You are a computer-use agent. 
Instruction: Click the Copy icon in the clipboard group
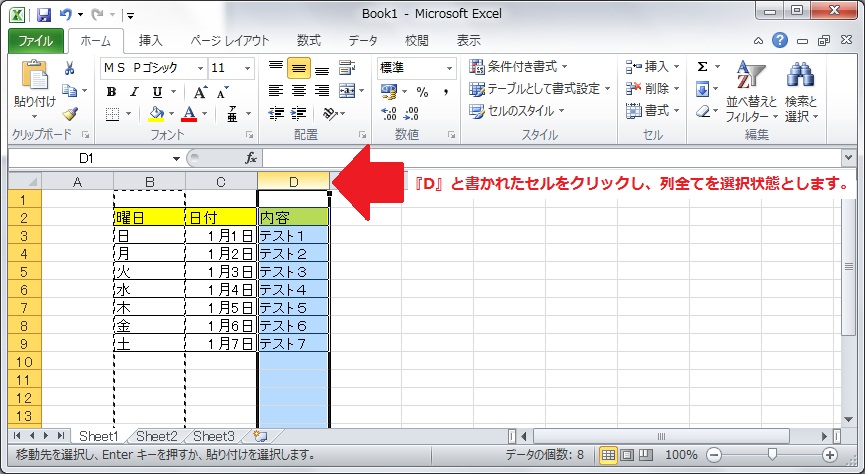coord(70,90)
